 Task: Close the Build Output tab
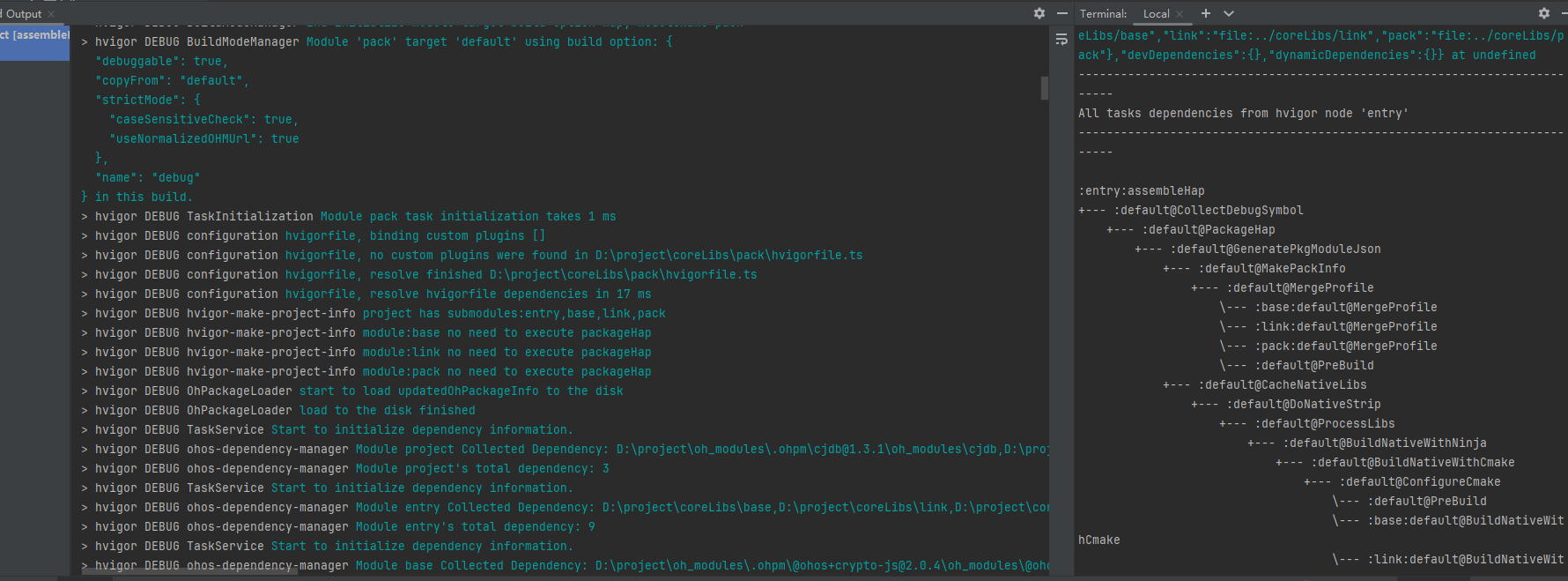(51, 14)
